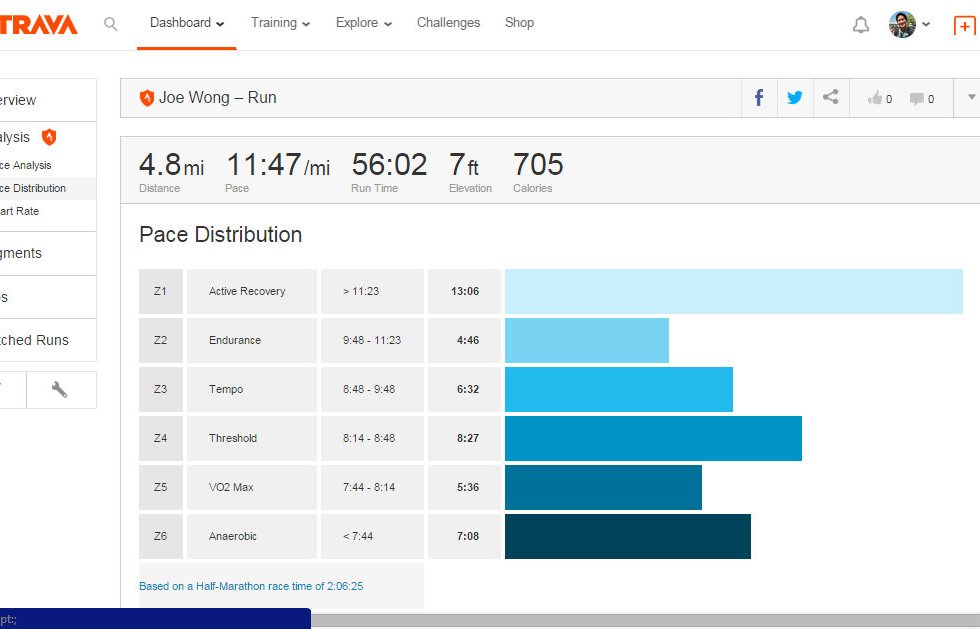Open comments via speech bubble icon
This screenshot has width=980, height=629.
point(921,98)
